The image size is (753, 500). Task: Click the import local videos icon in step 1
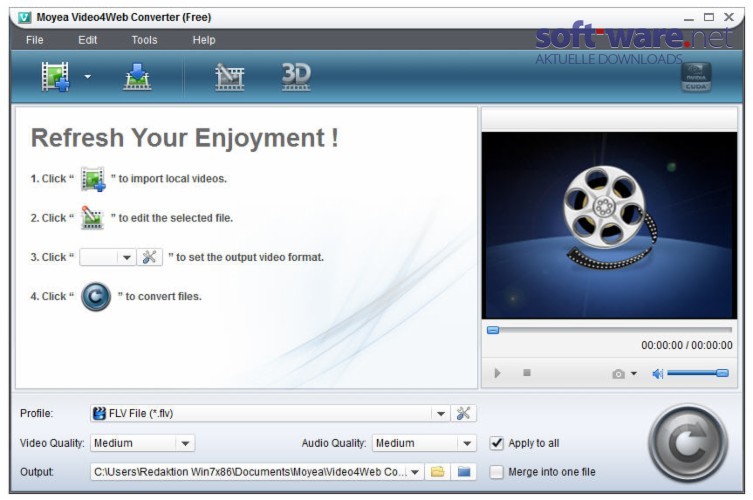[93, 179]
